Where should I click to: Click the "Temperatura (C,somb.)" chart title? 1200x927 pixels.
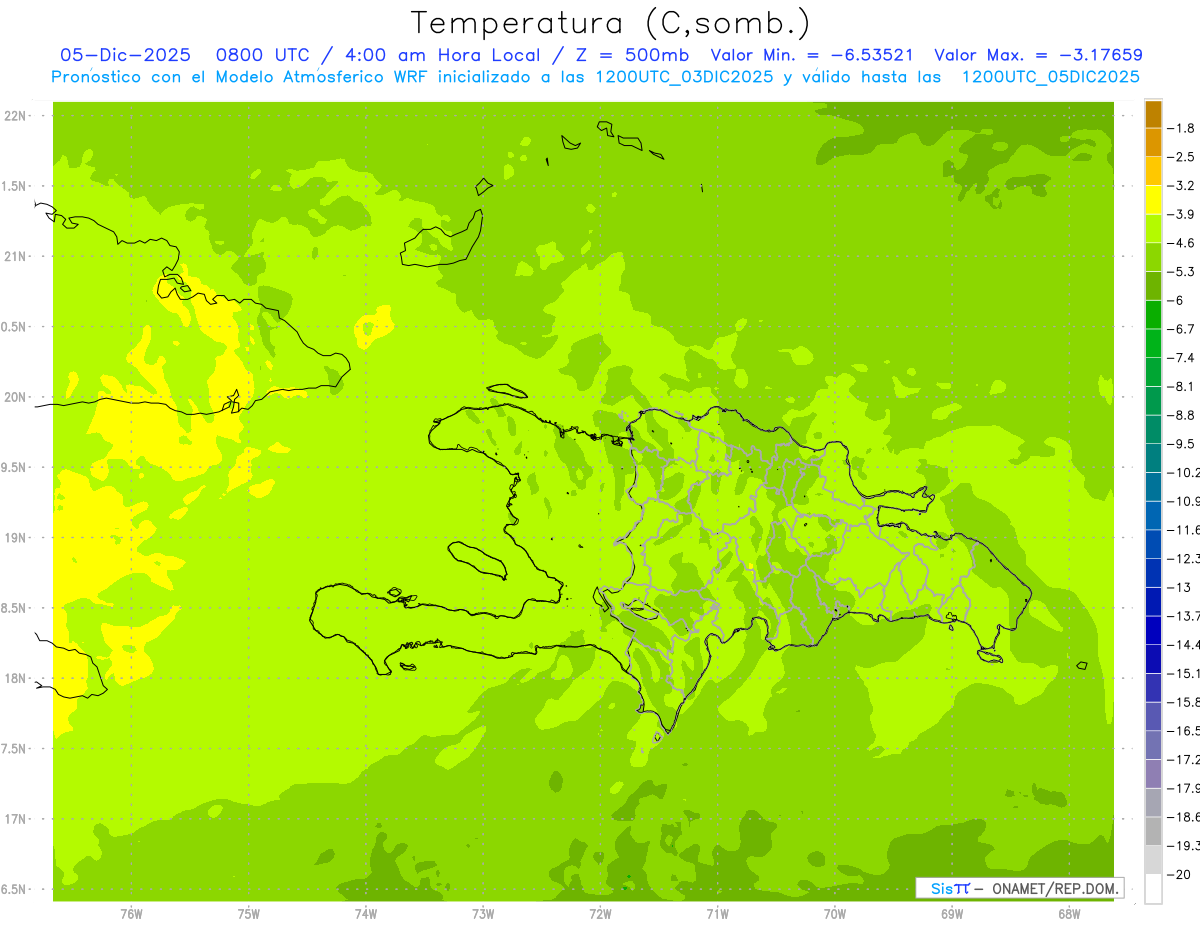[611, 23]
